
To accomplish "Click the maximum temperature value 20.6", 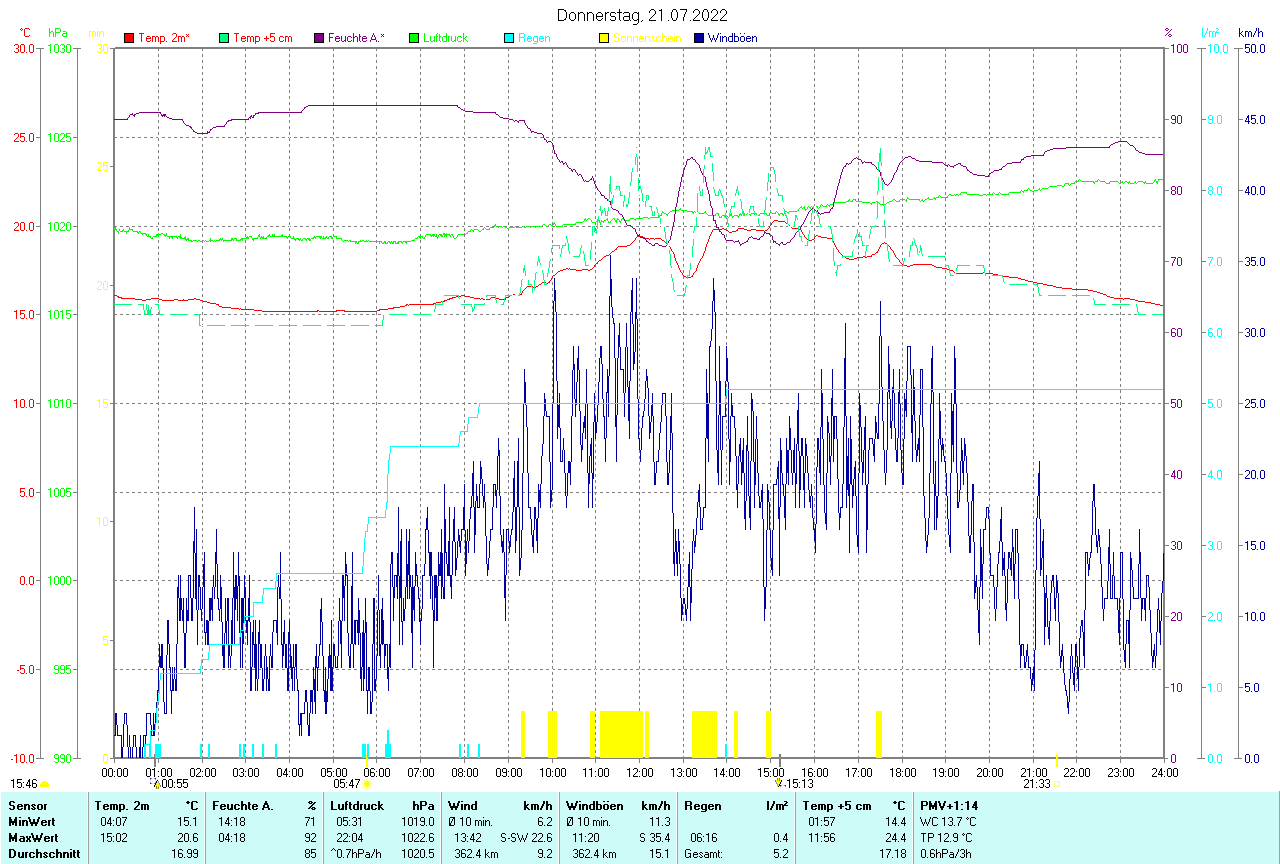I will 187,837.
